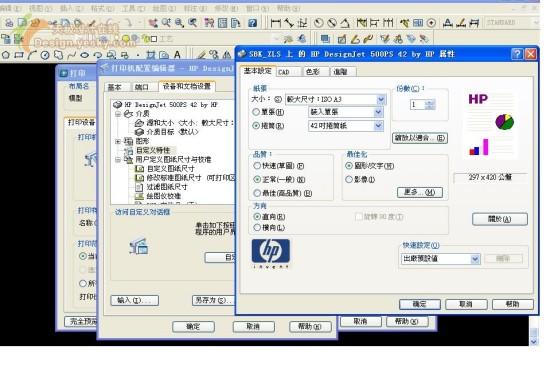Click 输入(I)... button in configuration editor

click(x=134, y=300)
